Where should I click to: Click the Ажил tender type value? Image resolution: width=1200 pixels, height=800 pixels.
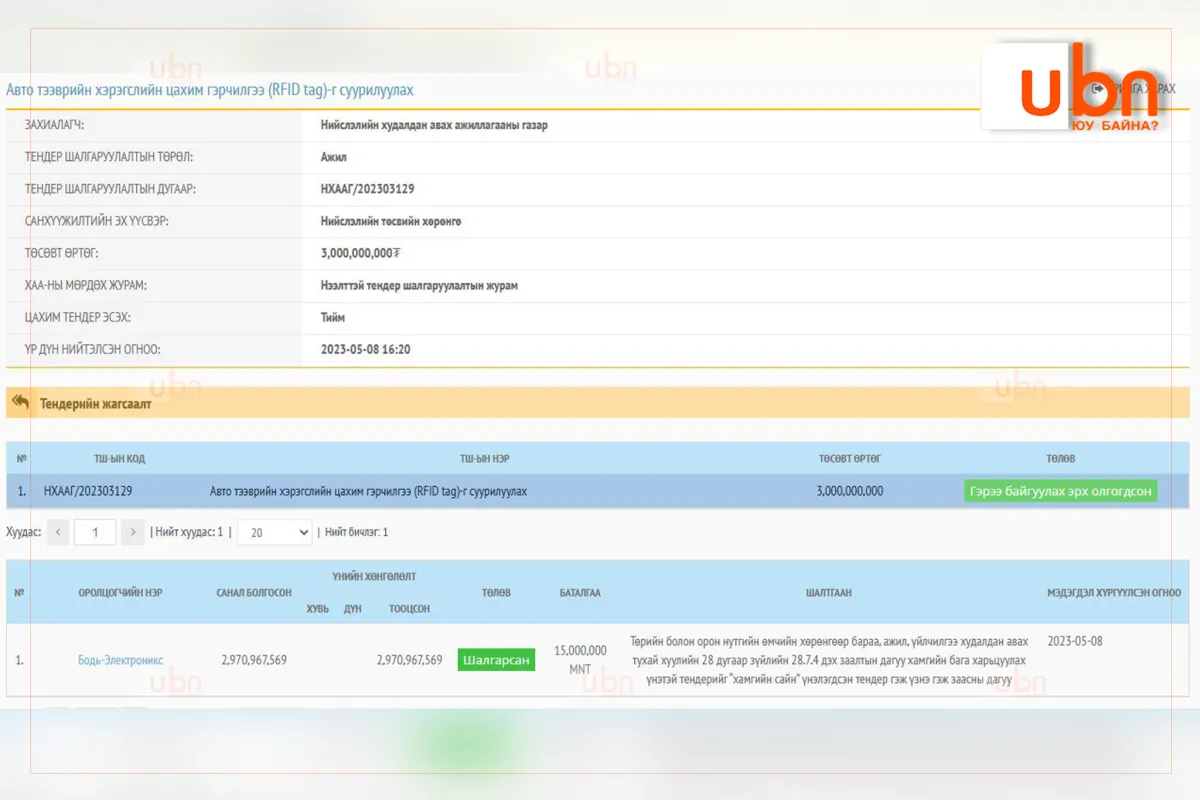[334, 157]
